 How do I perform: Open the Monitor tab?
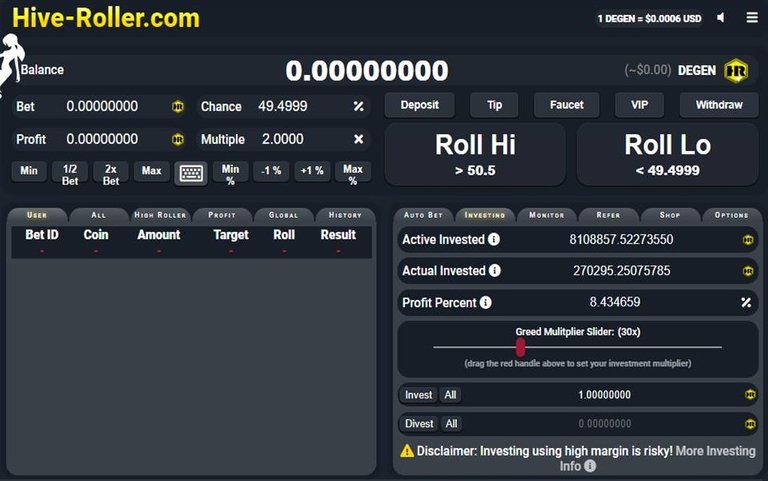(x=547, y=215)
